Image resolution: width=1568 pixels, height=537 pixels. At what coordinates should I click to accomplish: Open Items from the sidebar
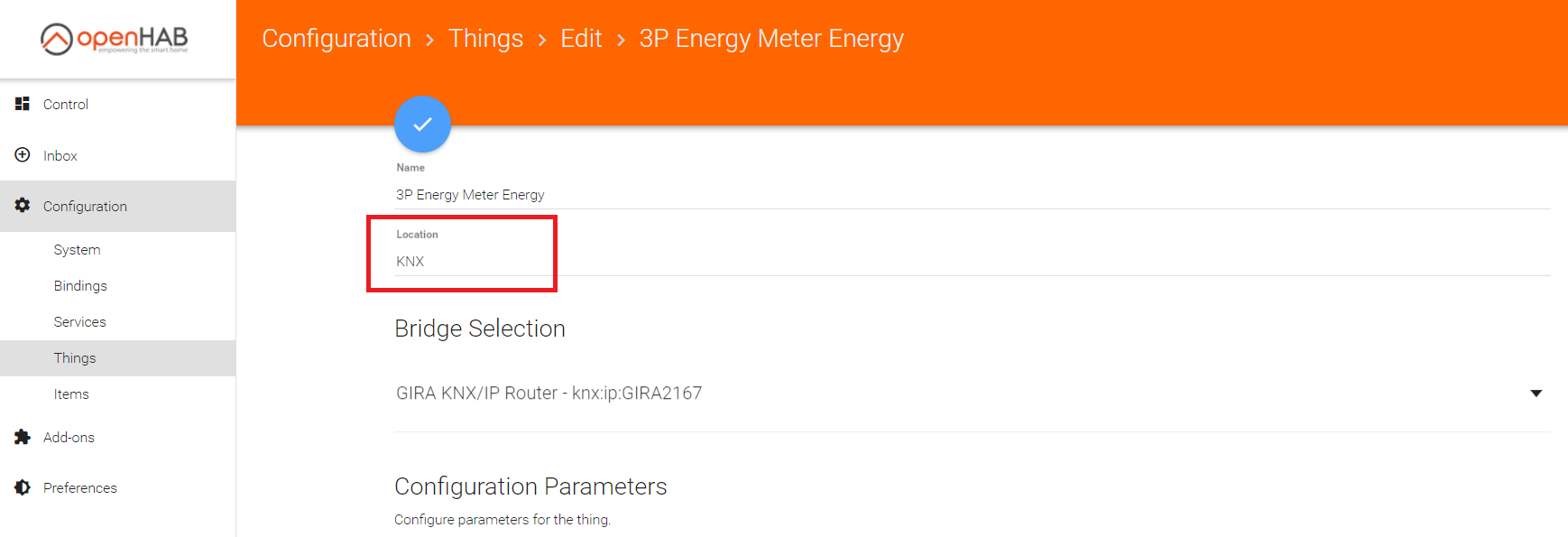coord(71,394)
